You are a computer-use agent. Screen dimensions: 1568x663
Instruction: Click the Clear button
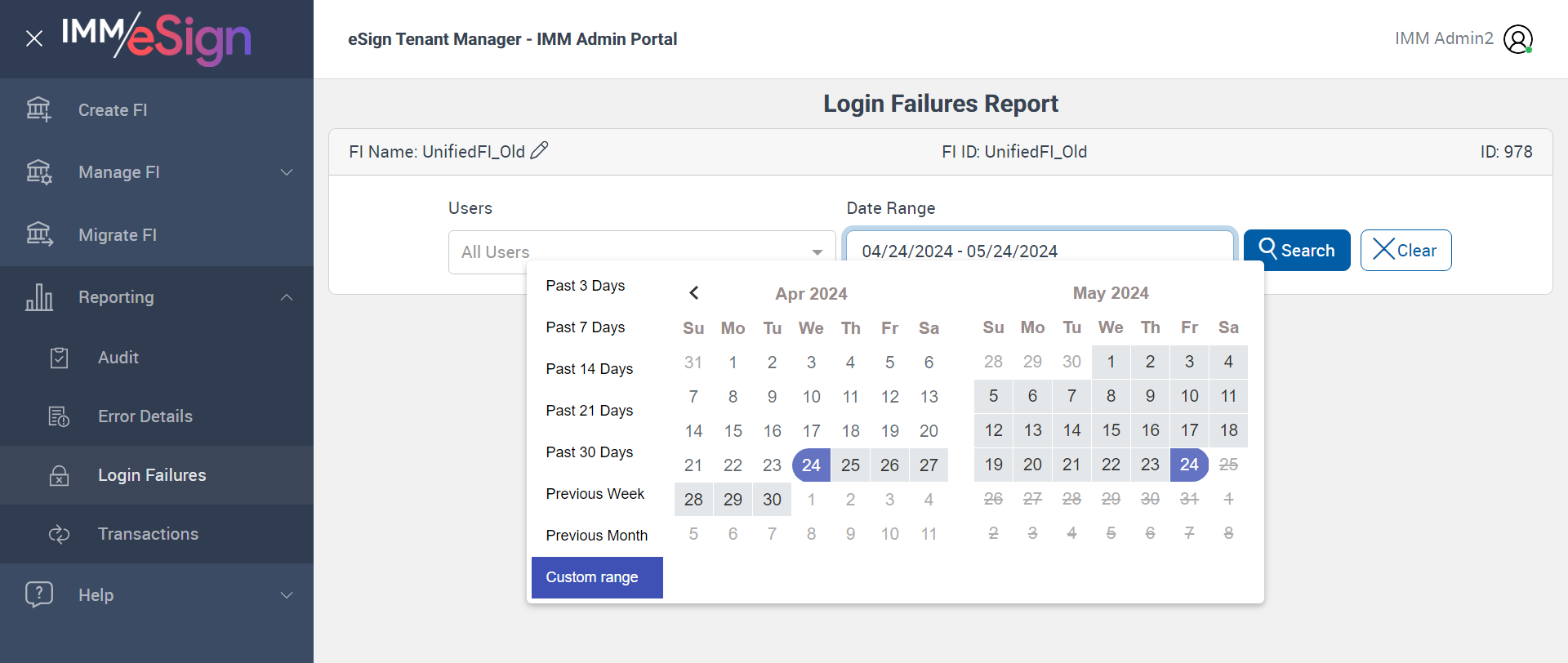(1405, 251)
